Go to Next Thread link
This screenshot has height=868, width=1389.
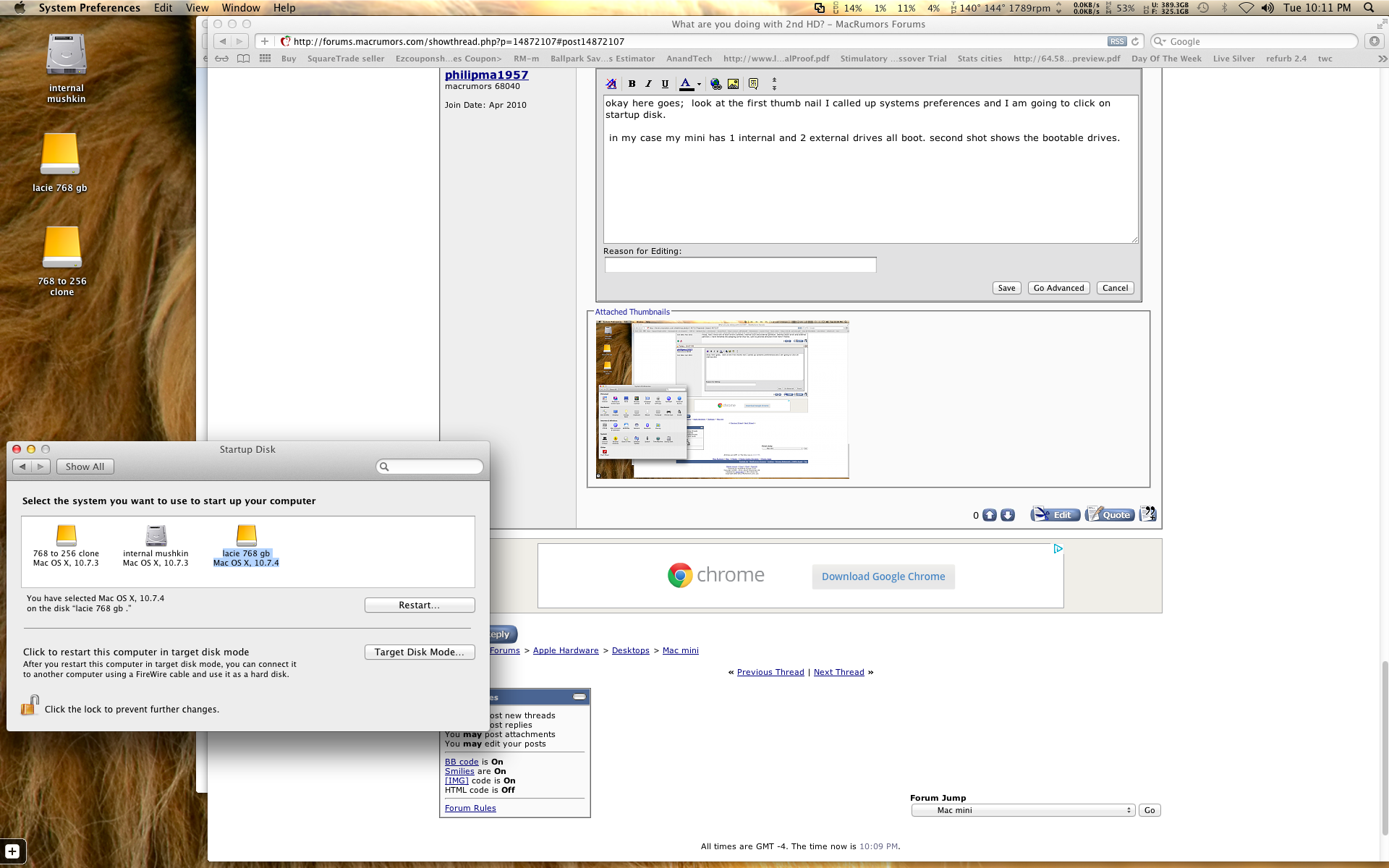point(839,672)
